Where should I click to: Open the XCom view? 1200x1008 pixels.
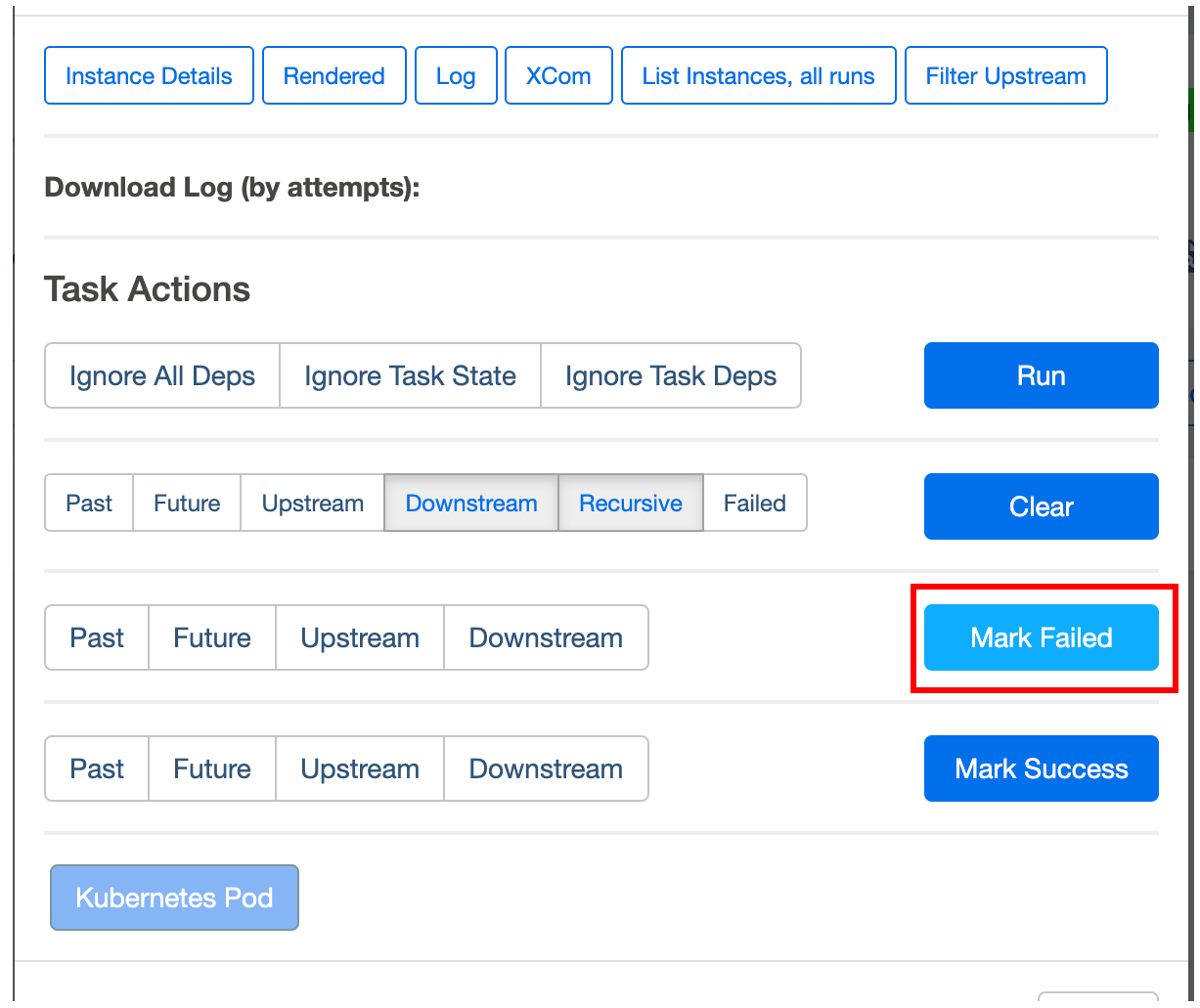click(558, 76)
